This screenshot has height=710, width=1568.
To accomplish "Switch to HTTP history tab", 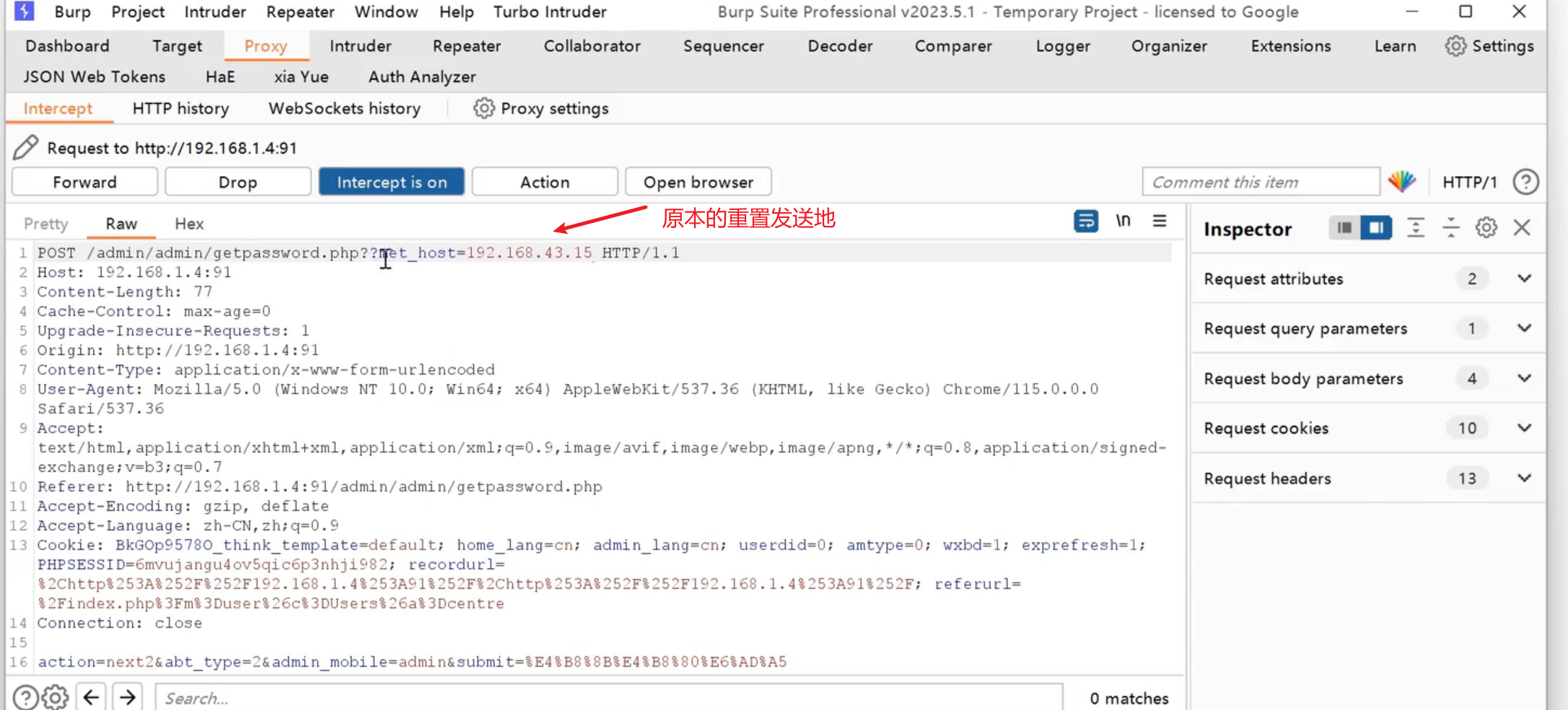I will point(180,108).
